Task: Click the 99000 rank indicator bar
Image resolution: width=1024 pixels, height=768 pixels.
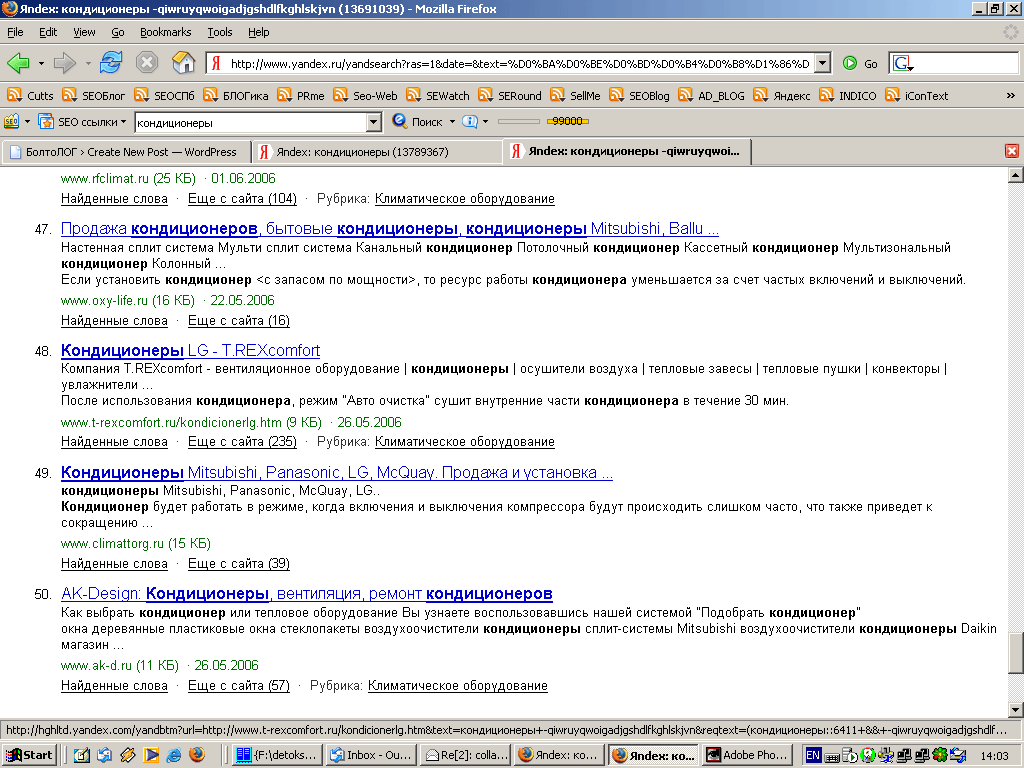Action: [x=568, y=121]
